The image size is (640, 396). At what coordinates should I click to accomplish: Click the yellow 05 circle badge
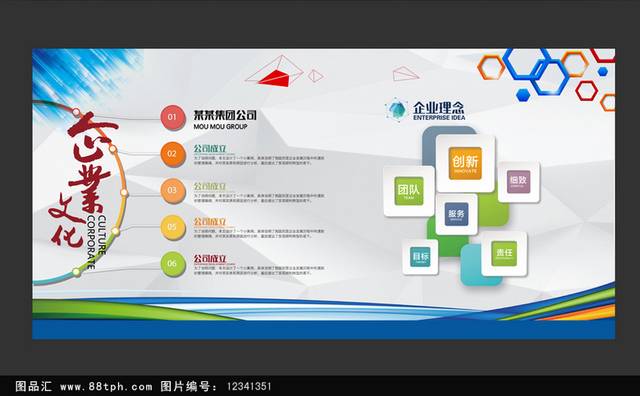coord(173,227)
